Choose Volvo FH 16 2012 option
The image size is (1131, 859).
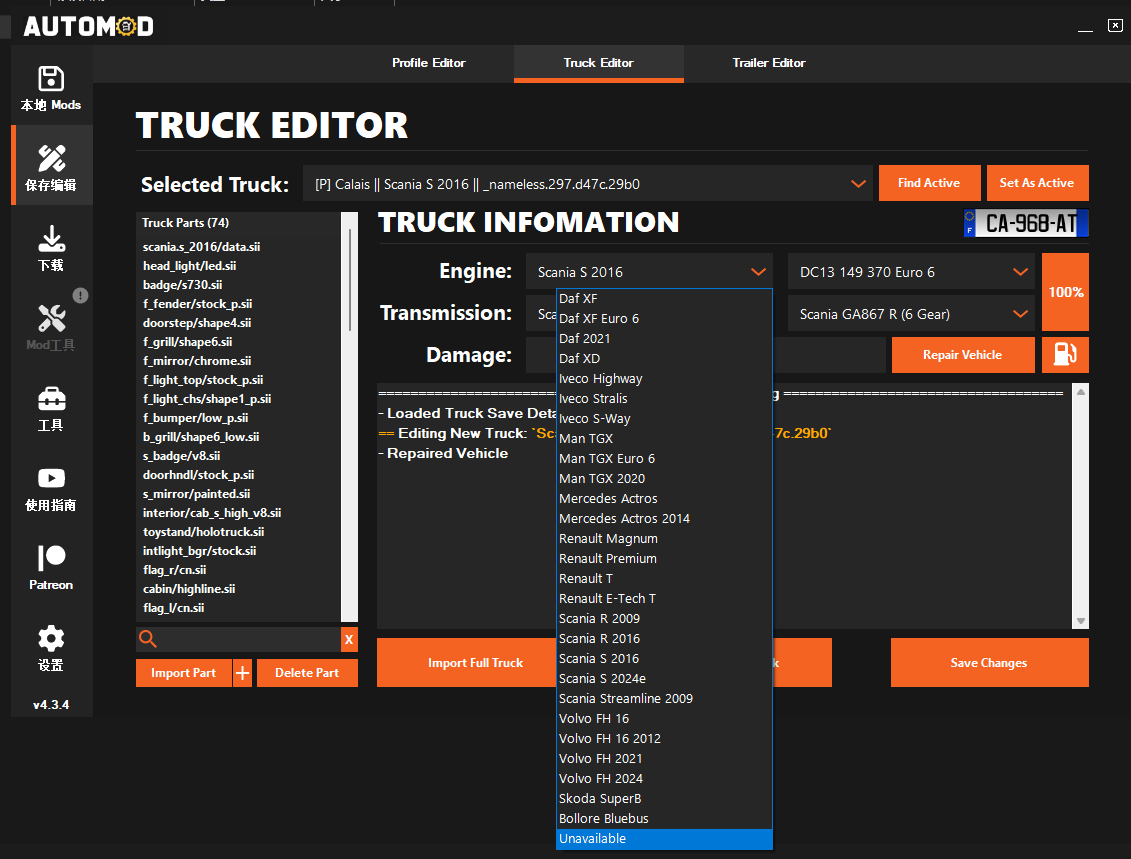664,739
